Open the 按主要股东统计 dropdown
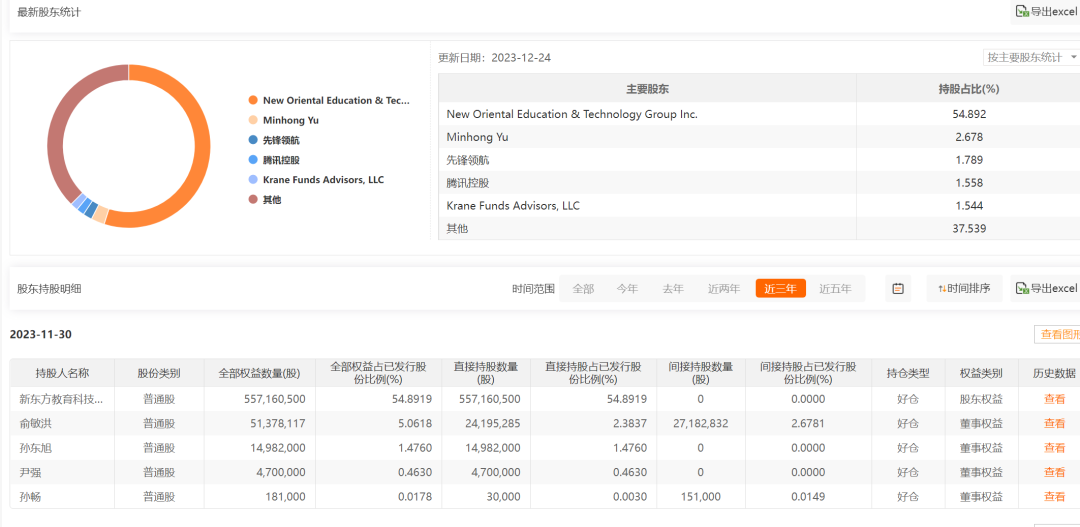The image size is (1080, 527). point(1031,57)
